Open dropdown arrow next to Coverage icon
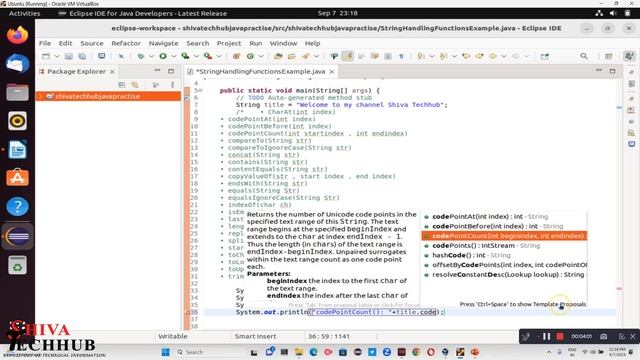640x360 pixels. click(196, 56)
